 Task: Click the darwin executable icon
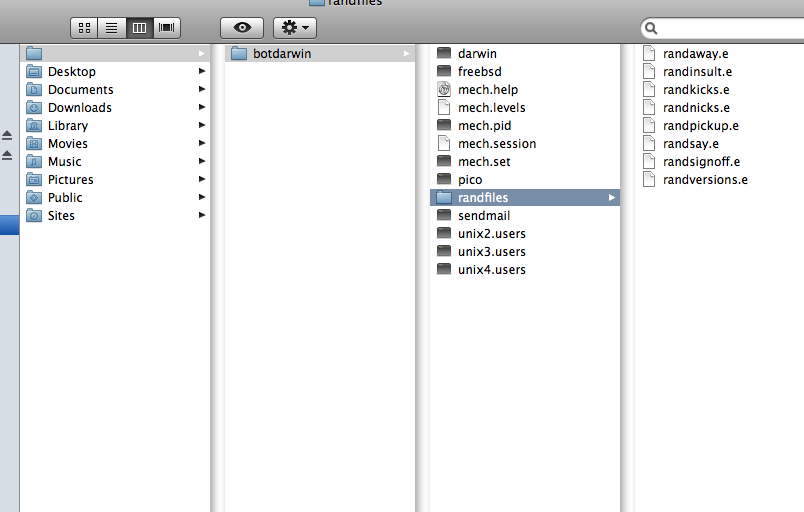pyautogui.click(x=445, y=54)
